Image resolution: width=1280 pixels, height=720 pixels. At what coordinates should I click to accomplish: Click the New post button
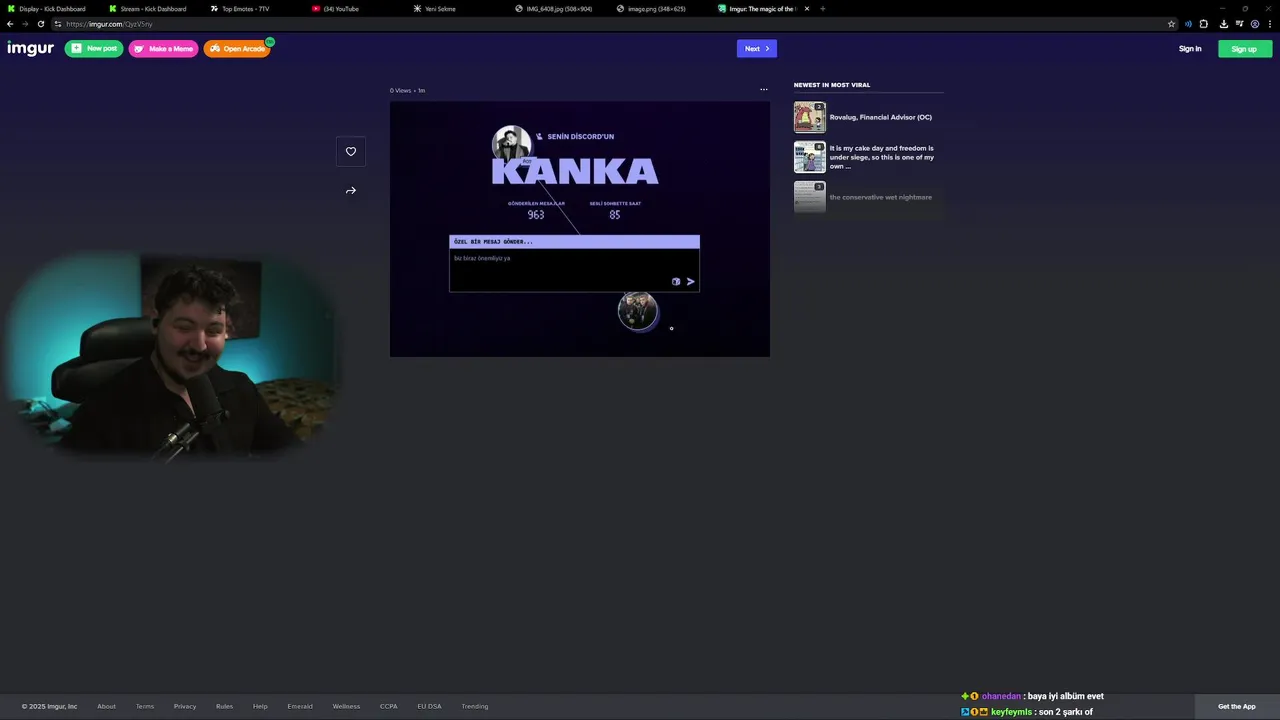click(x=94, y=48)
